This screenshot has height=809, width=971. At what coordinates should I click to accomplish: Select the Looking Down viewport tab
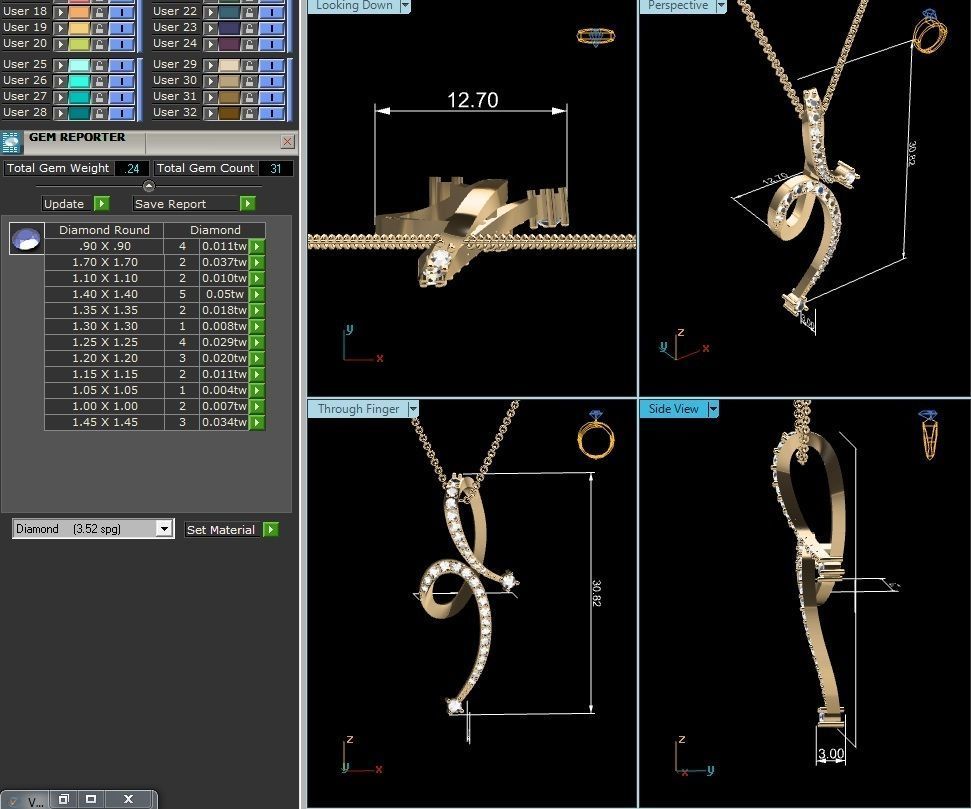354,6
